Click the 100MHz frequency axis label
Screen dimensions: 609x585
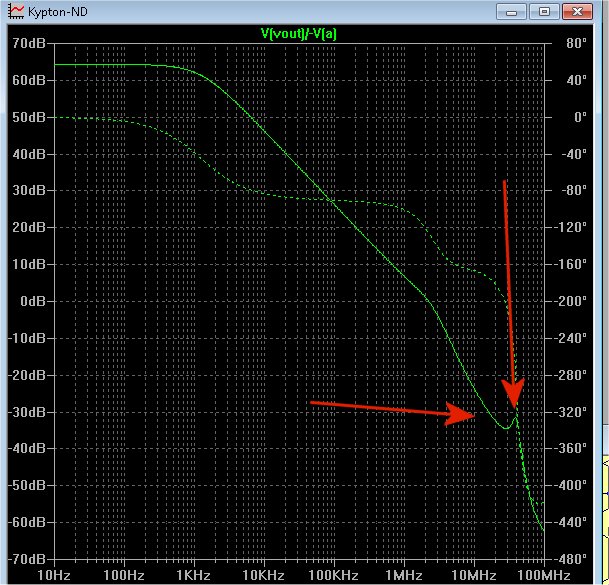click(x=544, y=575)
